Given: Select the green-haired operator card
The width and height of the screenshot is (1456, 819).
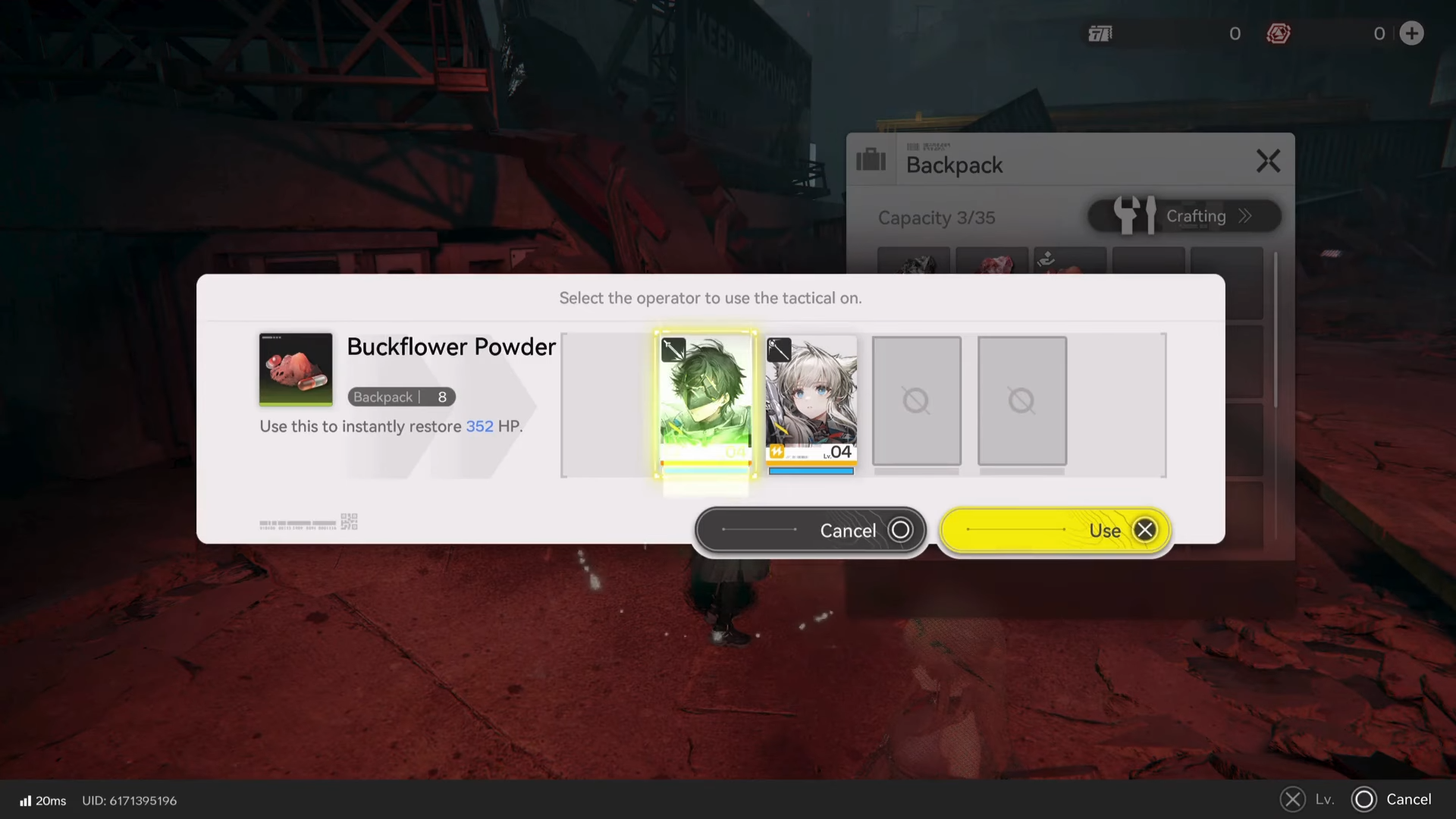Looking at the screenshot, I should point(705,403).
